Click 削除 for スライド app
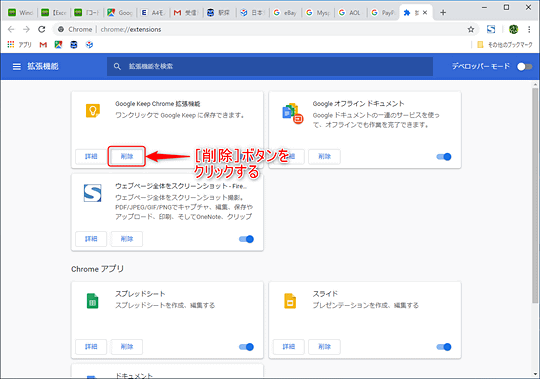Screen dimensions: 540x379 [x=324, y=347]
